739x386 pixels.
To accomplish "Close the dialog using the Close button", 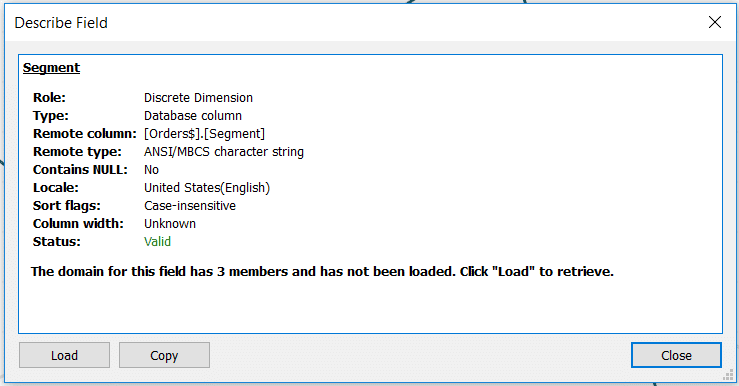I will [676, 355].
